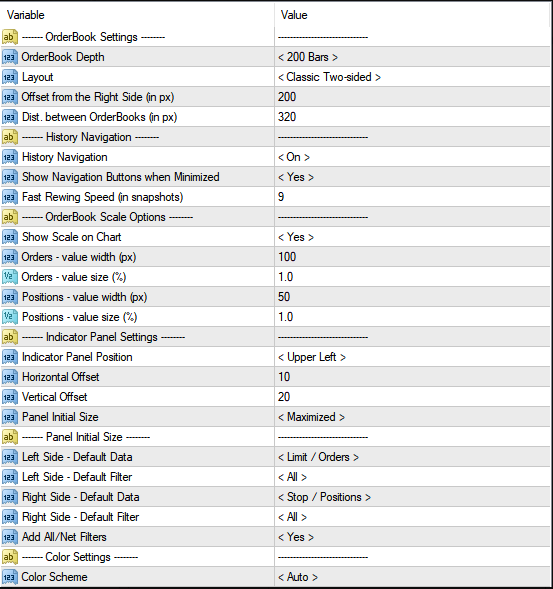Select the Left Side - Default Filter row
Image resolution: width=553 pixels, height=589 pixels.
coord(276,477)
